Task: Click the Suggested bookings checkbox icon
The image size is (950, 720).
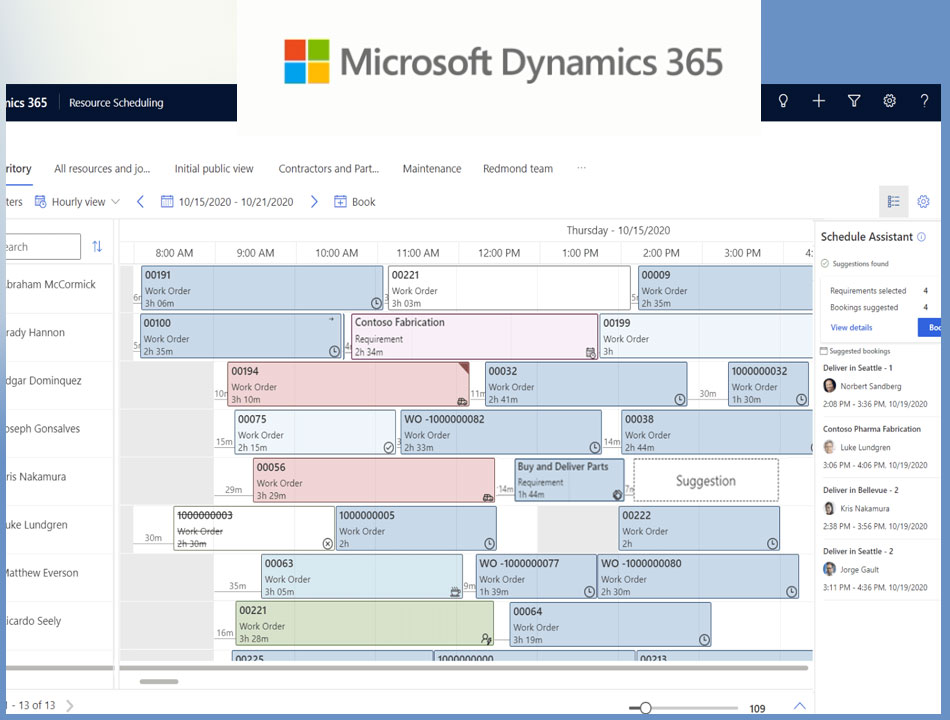Action: (823, 351)
